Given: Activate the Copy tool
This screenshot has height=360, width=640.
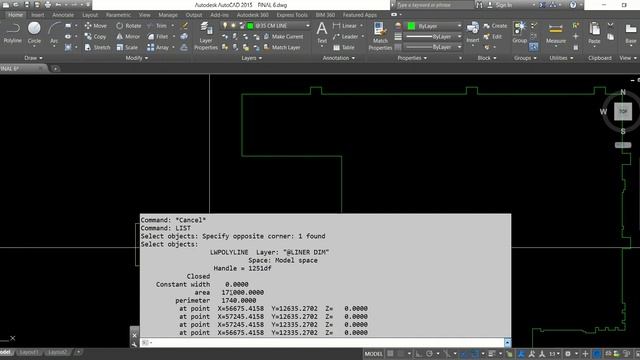Looking at the screenshot, I should coord(96,37).
